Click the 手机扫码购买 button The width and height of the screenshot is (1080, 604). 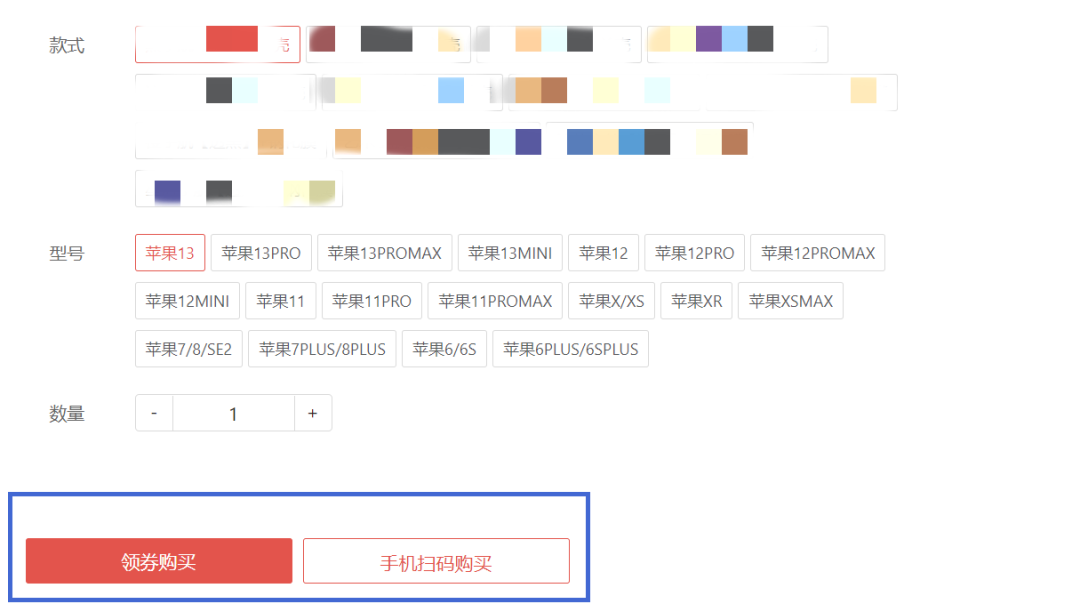(x=436, y=561)
